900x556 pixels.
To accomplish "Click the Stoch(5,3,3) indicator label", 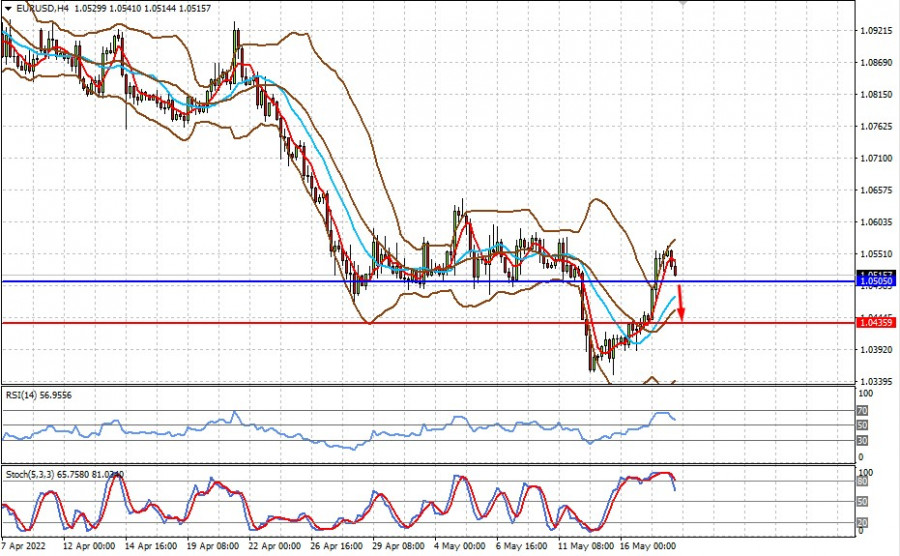I will click(x=64, y=475).
